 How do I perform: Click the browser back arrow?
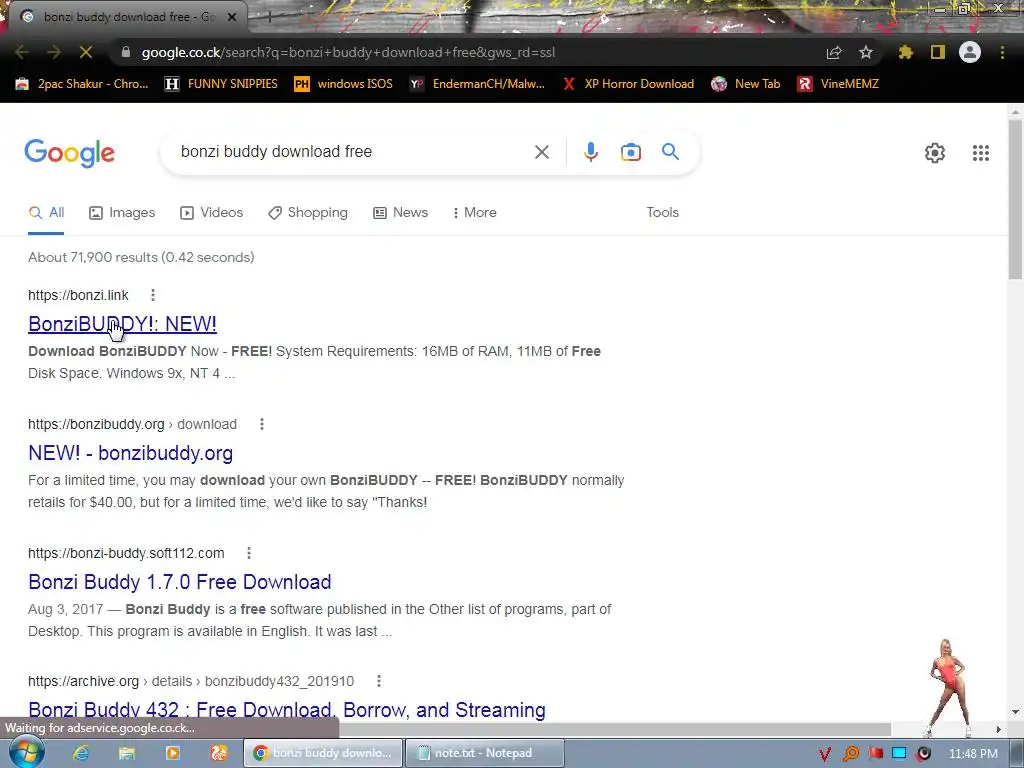coord(22,52)
